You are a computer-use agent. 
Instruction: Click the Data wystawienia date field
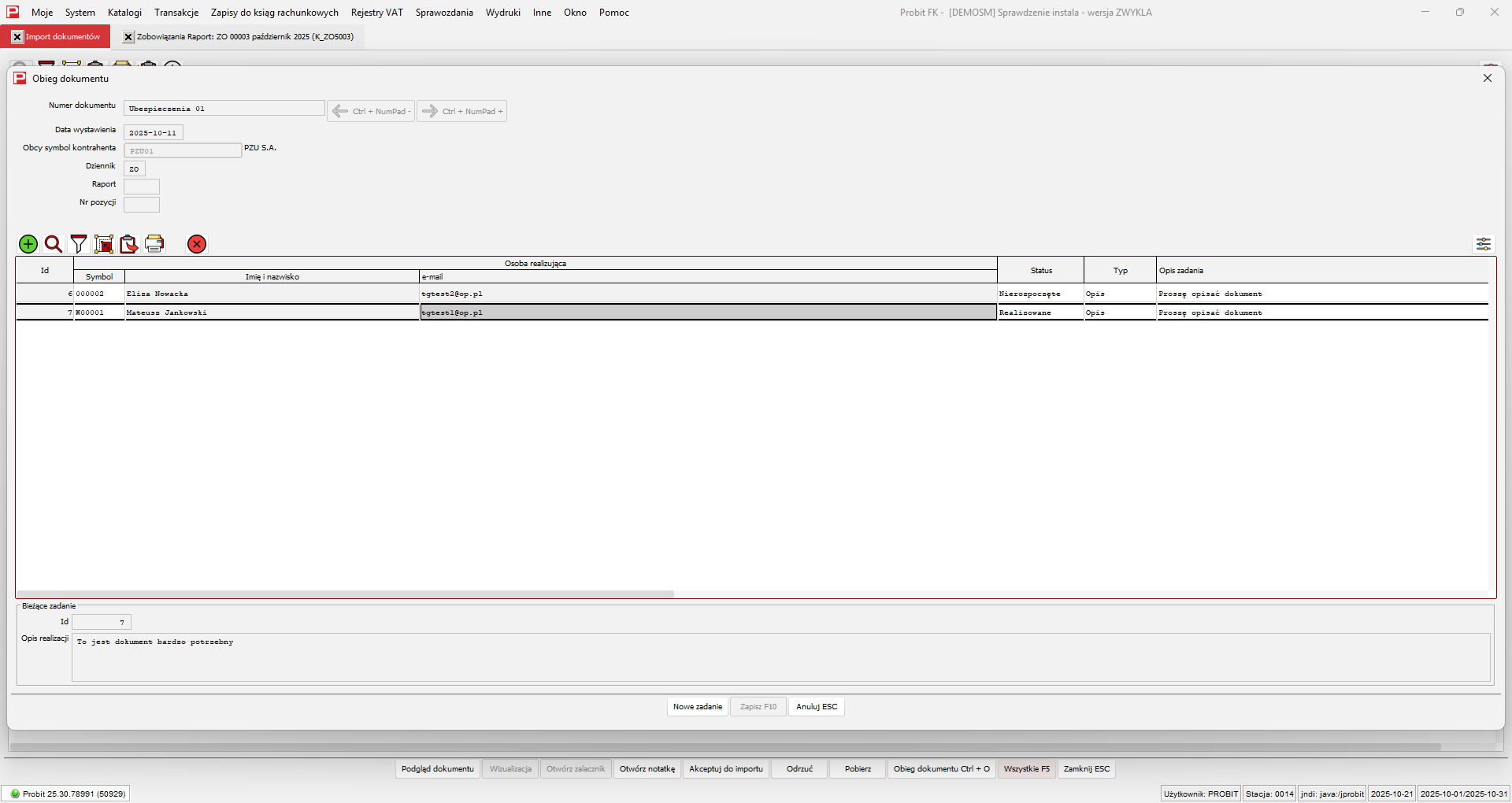tap(153, 133)
